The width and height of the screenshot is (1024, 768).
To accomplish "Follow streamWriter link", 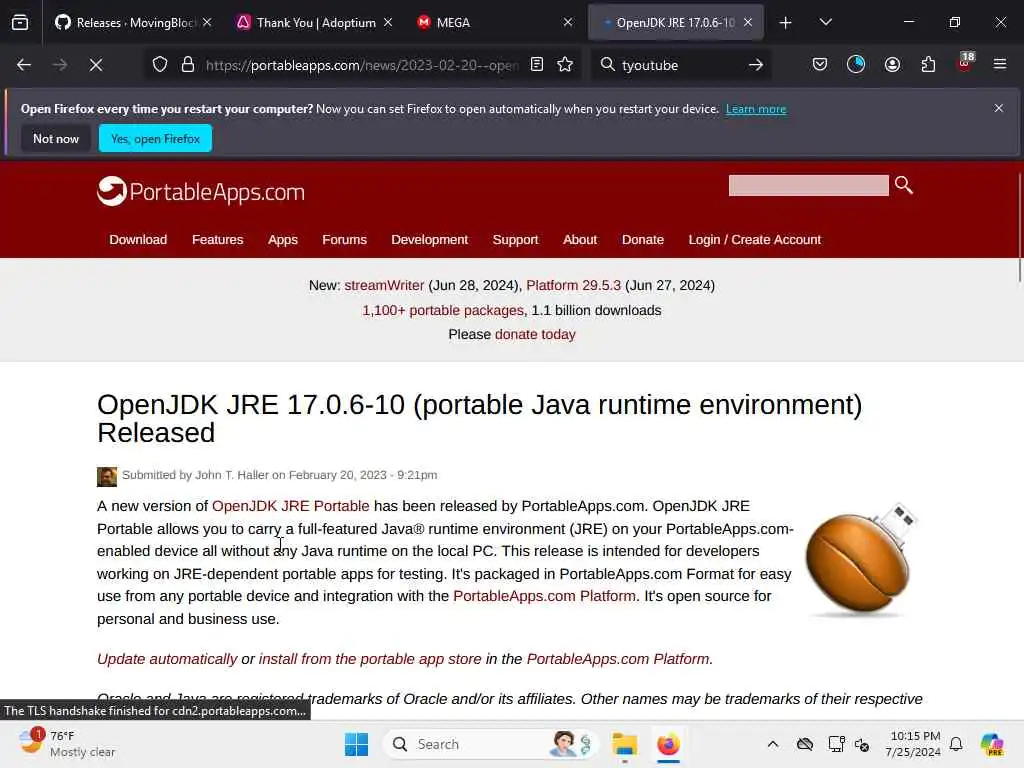I will (x=384, y=285).
